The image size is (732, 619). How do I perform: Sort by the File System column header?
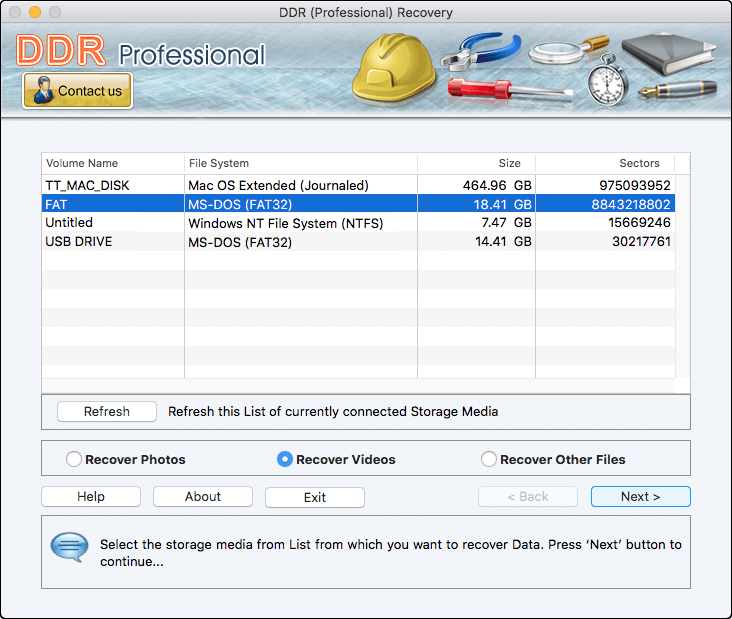pos(301,163)
